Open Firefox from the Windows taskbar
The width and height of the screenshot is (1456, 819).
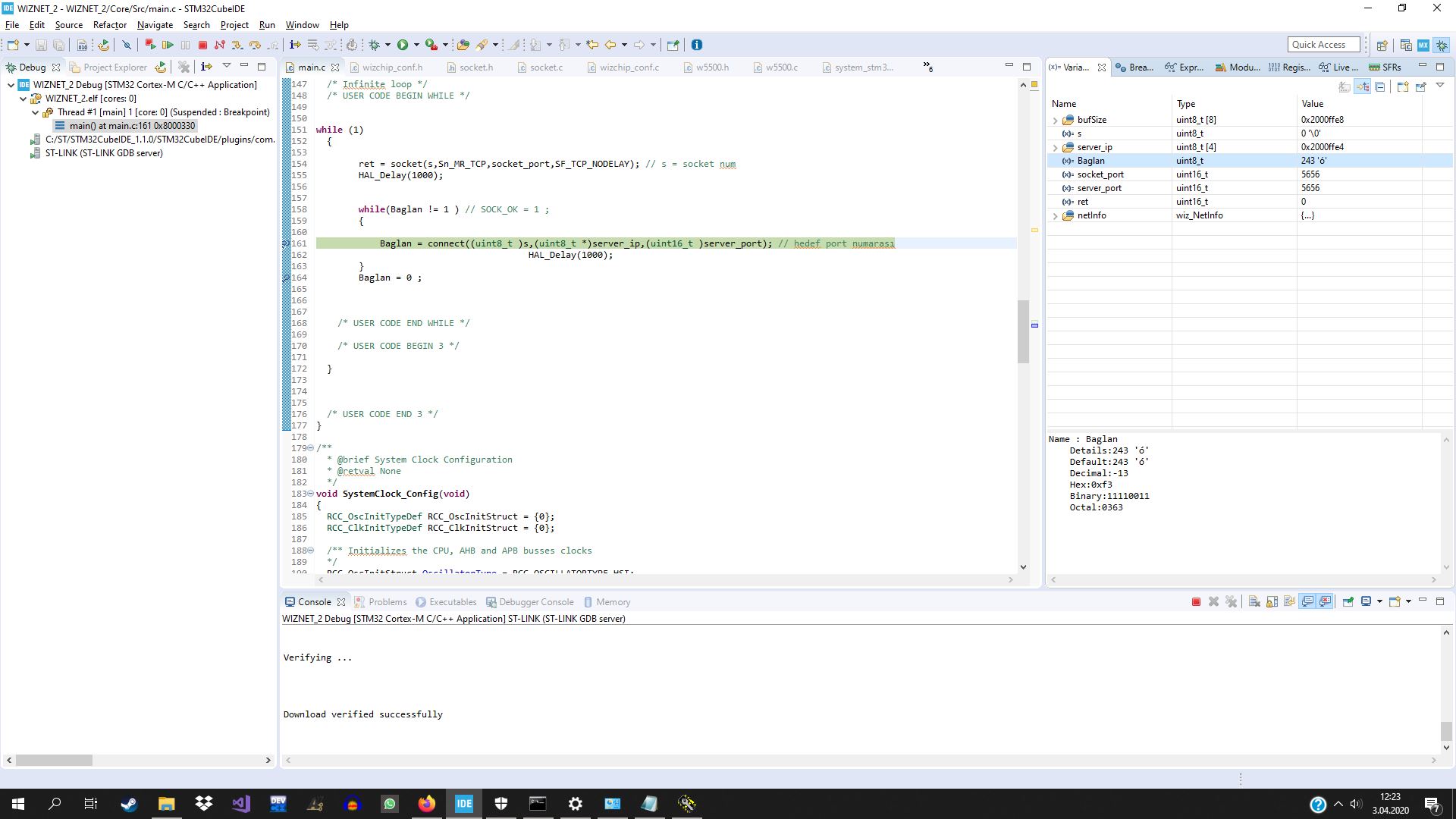click(426, 804)
